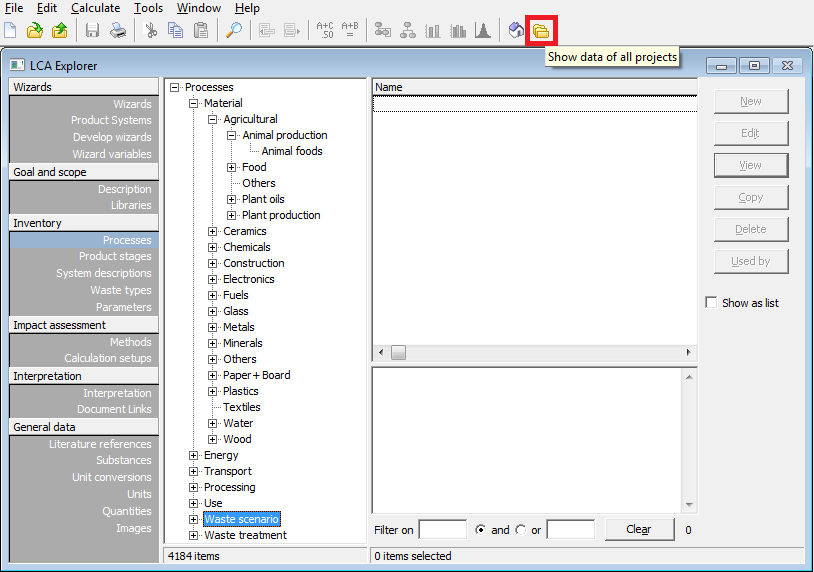Screen dimensions: 814x572
Task: Click the A+C .50 toolbar icon
Action: (x=325, y=31)
